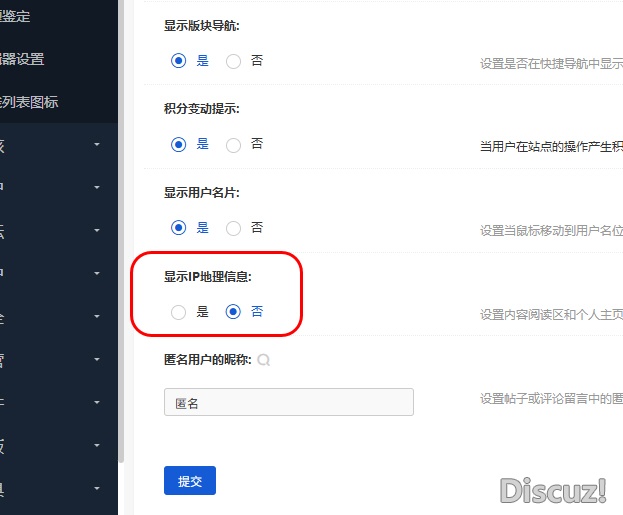623x515 pixels.
Task: Expand the sidebar section ending in 具
Action: [50, 489]
